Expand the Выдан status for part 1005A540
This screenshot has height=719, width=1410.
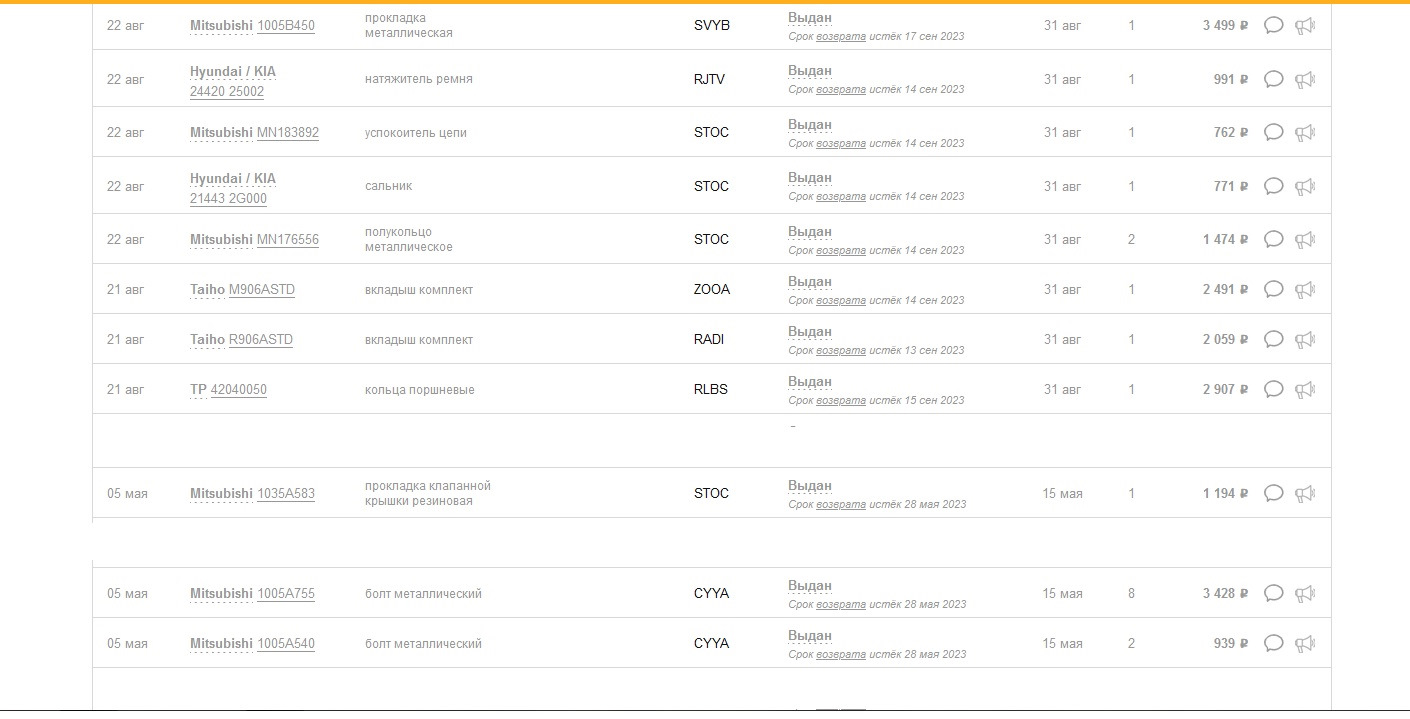point(810,636)
